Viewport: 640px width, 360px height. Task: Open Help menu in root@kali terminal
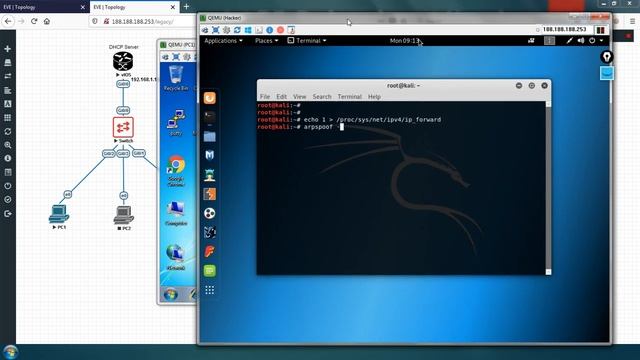[374, 97]
